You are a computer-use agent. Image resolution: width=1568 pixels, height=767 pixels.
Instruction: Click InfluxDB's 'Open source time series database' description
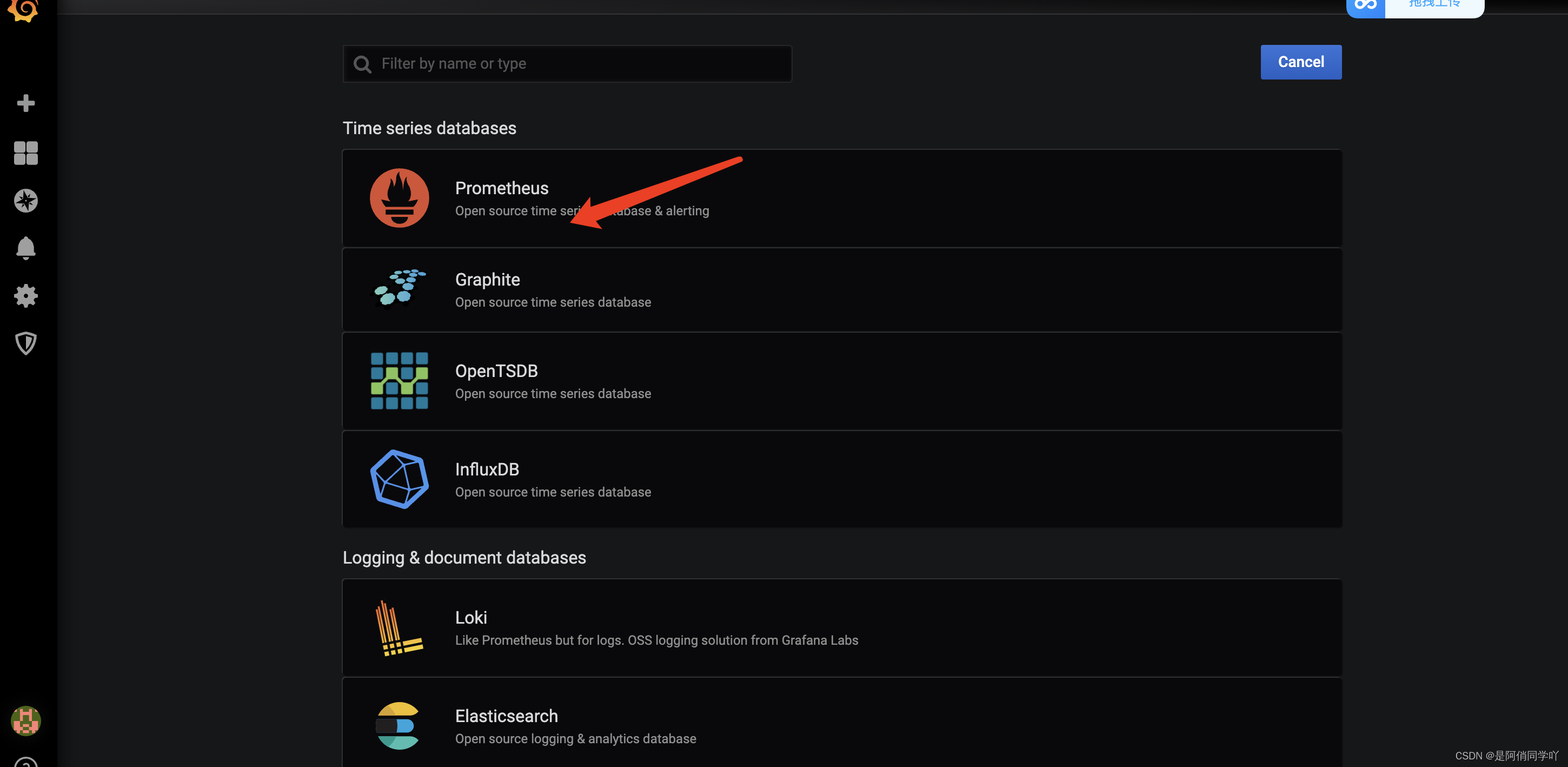coord(553,492)
